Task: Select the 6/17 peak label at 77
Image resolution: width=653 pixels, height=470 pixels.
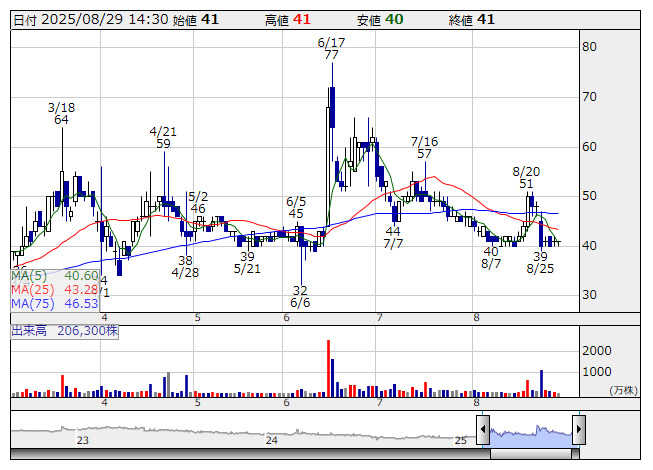Action: point(331,49)
